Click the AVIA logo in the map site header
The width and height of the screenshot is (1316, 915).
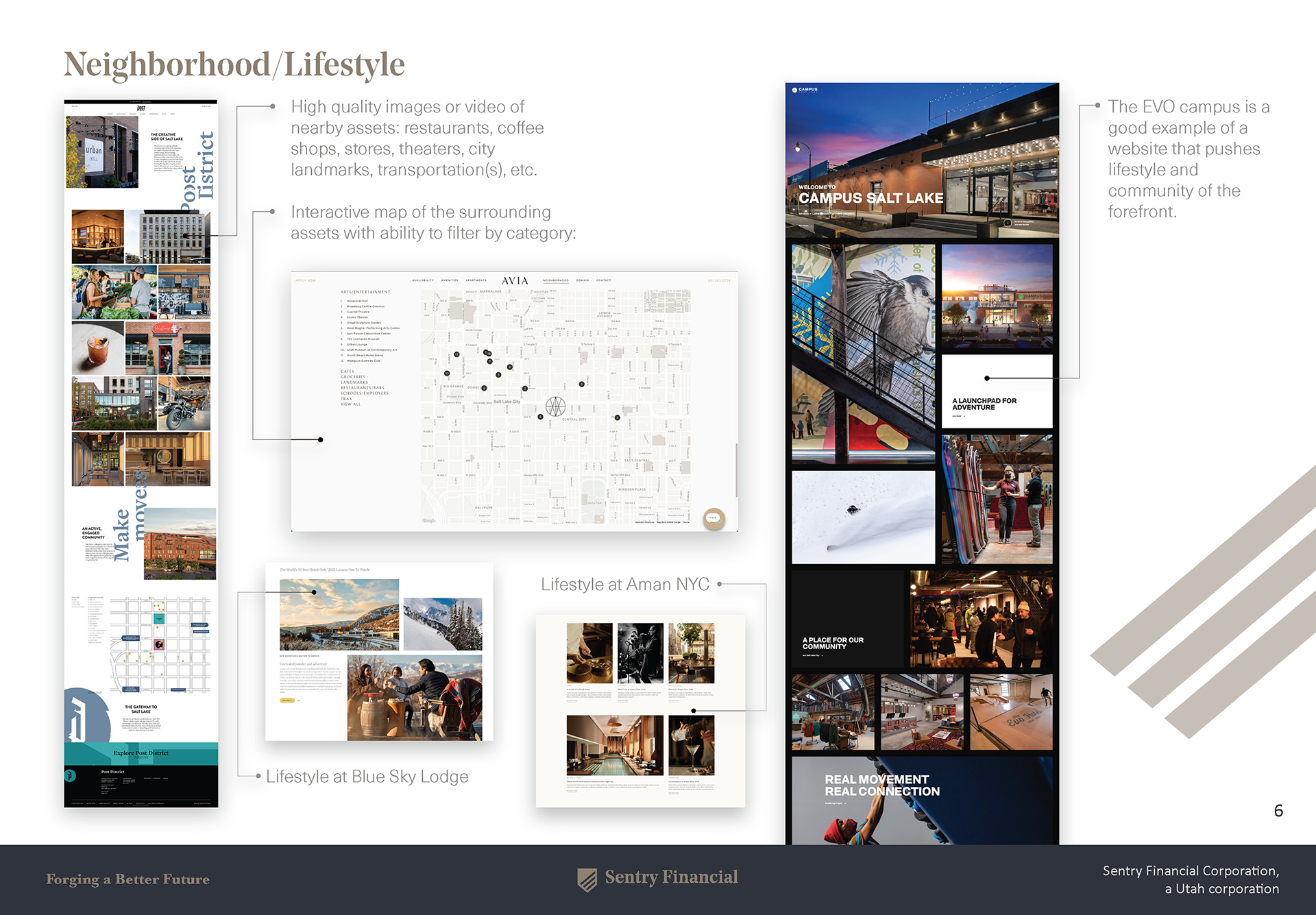point(515,280)
